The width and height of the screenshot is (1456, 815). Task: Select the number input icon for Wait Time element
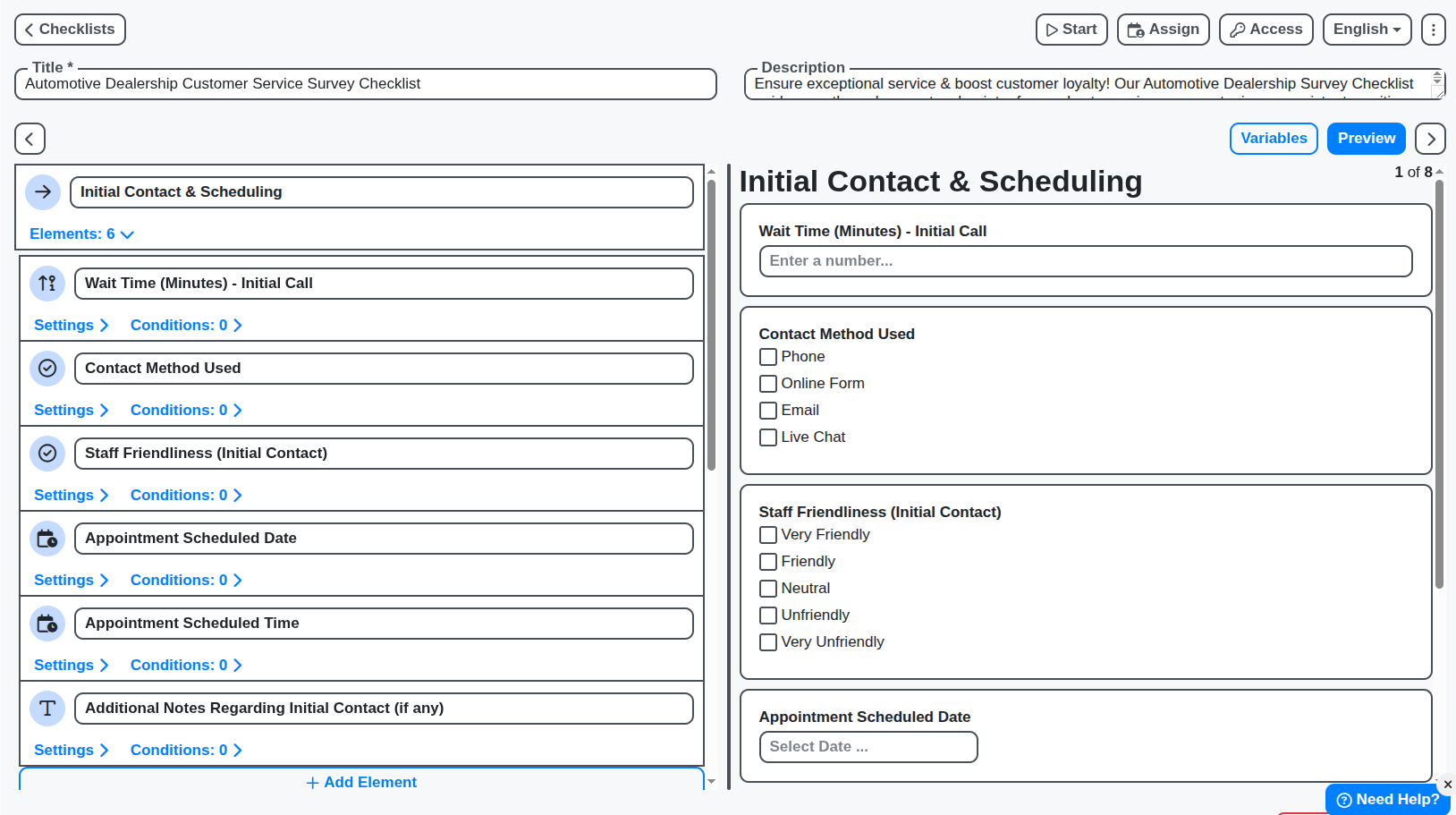(47, 283)
